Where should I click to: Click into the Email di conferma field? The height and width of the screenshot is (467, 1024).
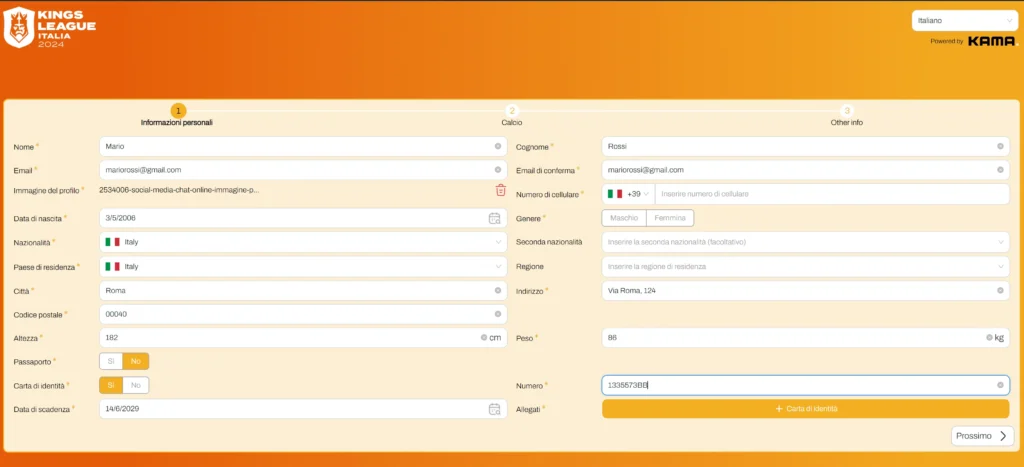coord(805,170)
